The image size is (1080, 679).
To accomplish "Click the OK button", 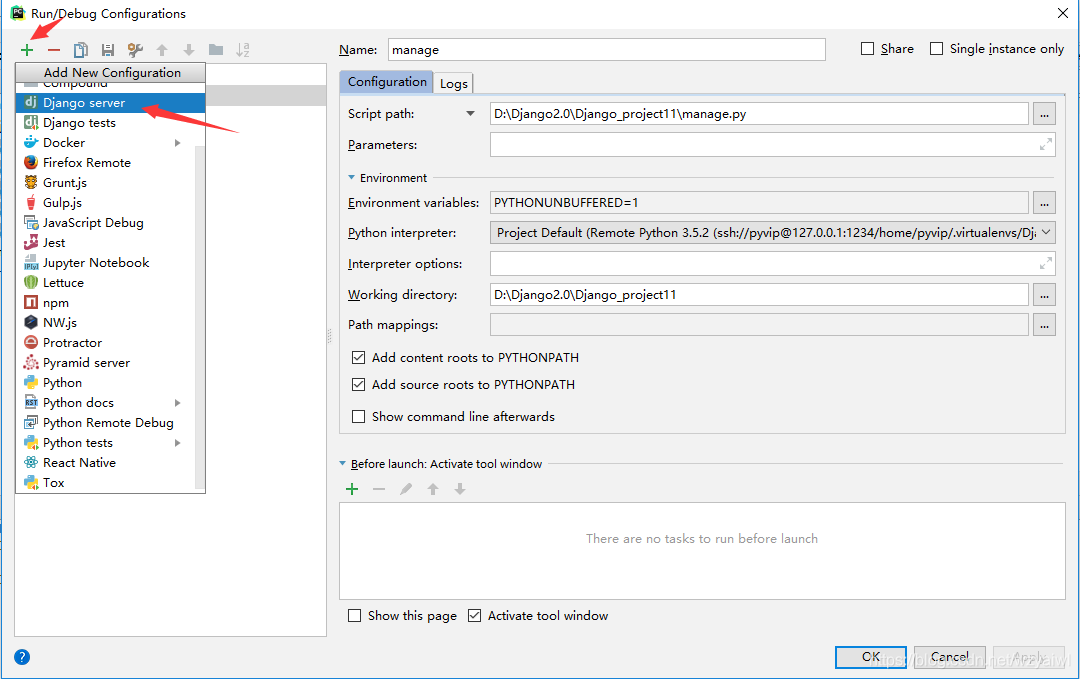I will 871,657.
